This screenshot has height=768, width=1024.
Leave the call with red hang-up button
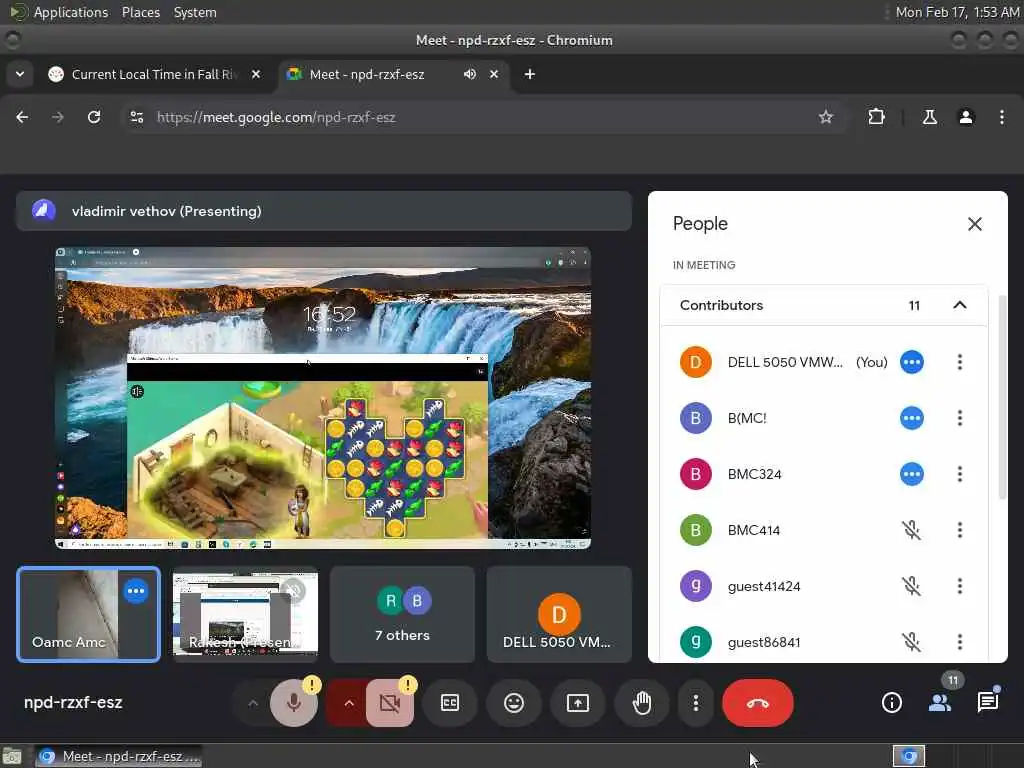click(758, 703)
